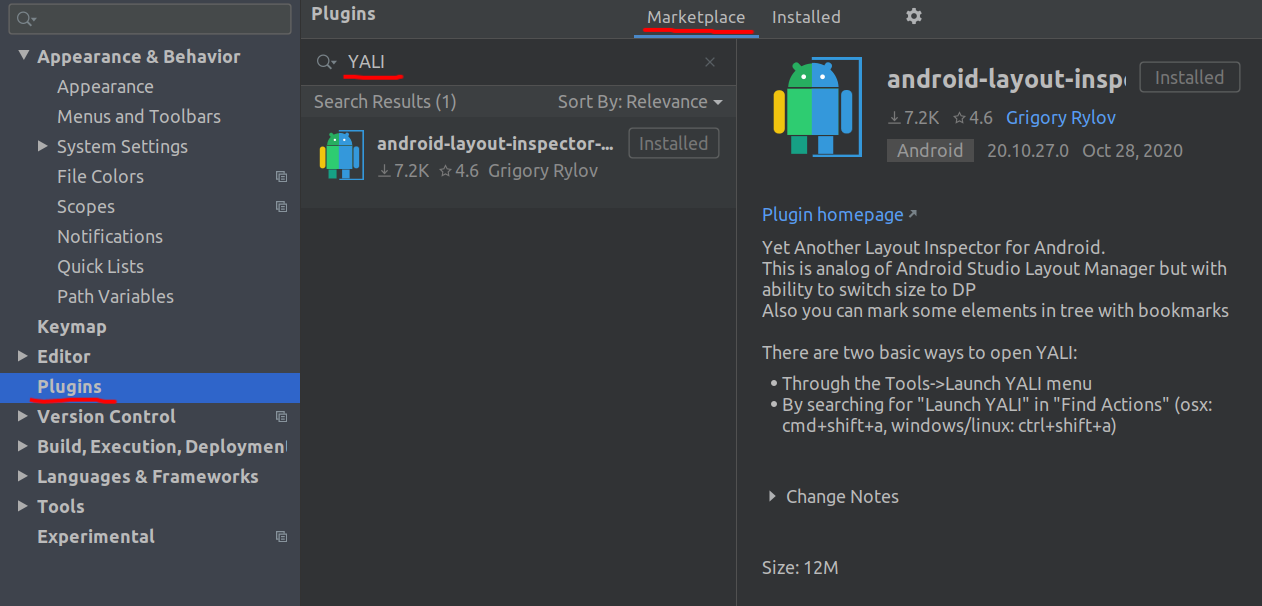Click the android-layout-inspector icon in search results
This screenshot has height=606, width=1262.
coord(340,155)
